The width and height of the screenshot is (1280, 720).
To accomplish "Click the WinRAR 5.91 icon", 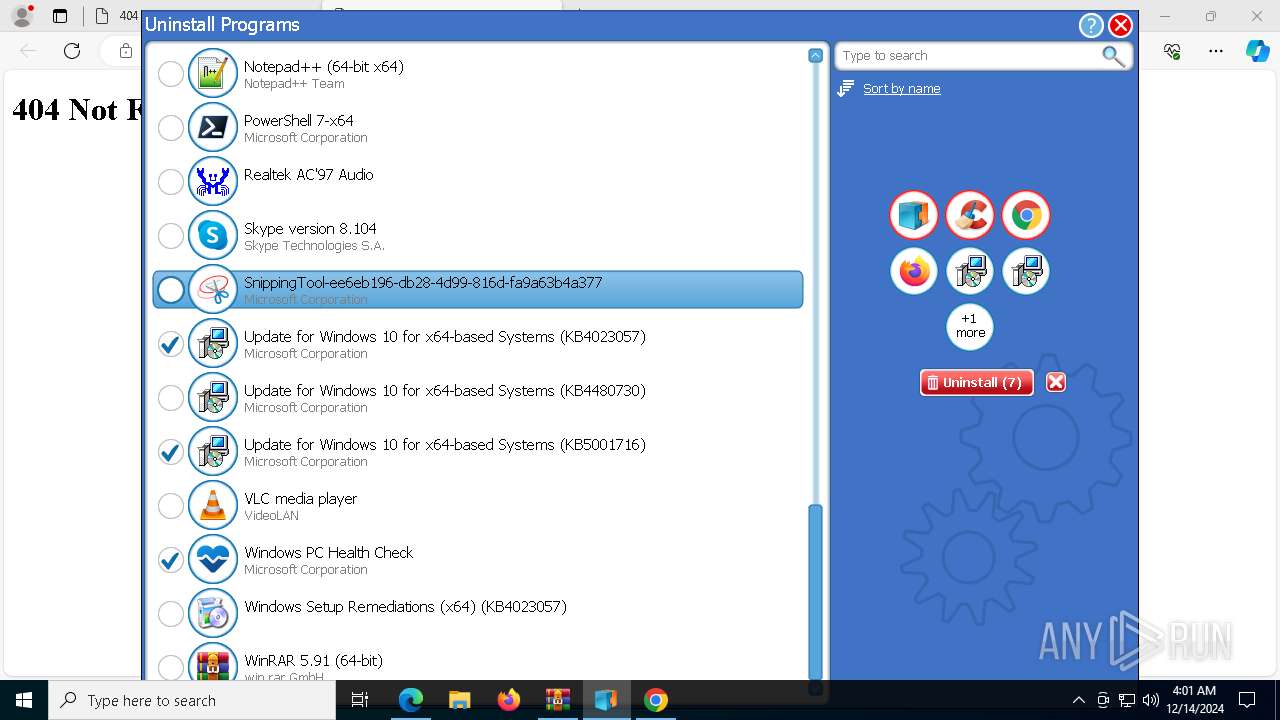I will (213, 664).
